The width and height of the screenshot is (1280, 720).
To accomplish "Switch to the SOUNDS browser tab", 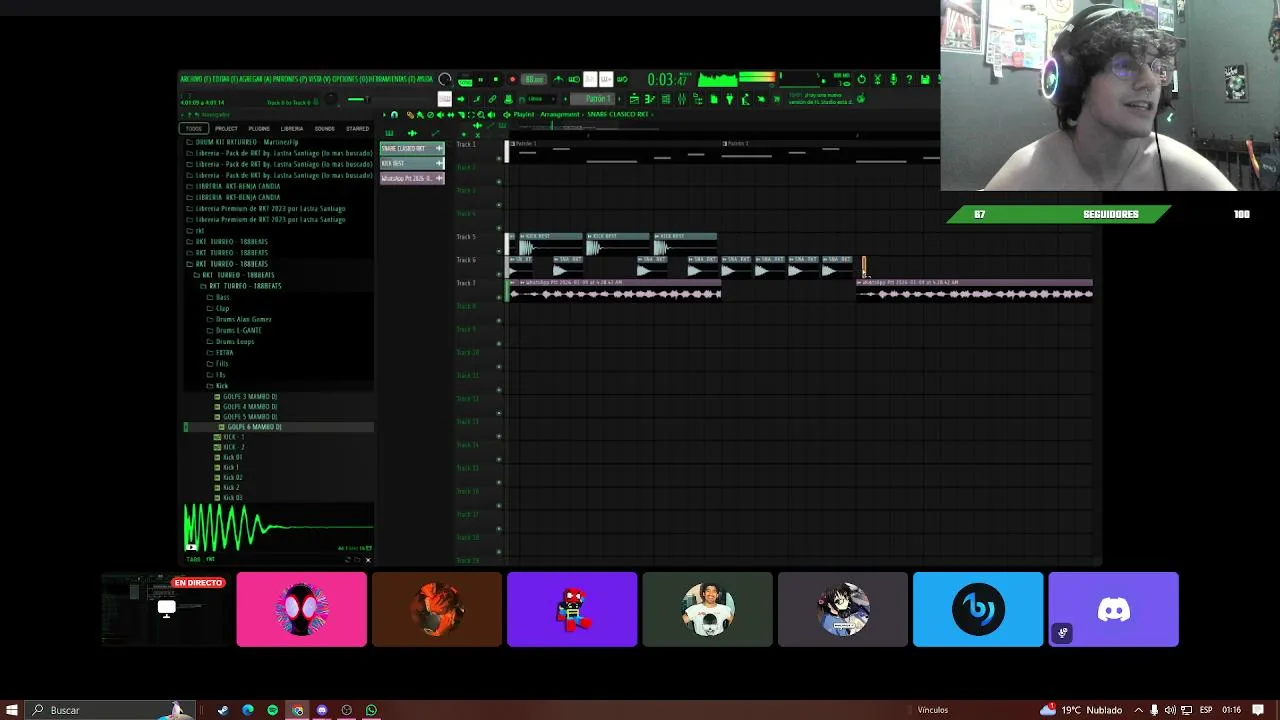I will click(x=325, y=128).
